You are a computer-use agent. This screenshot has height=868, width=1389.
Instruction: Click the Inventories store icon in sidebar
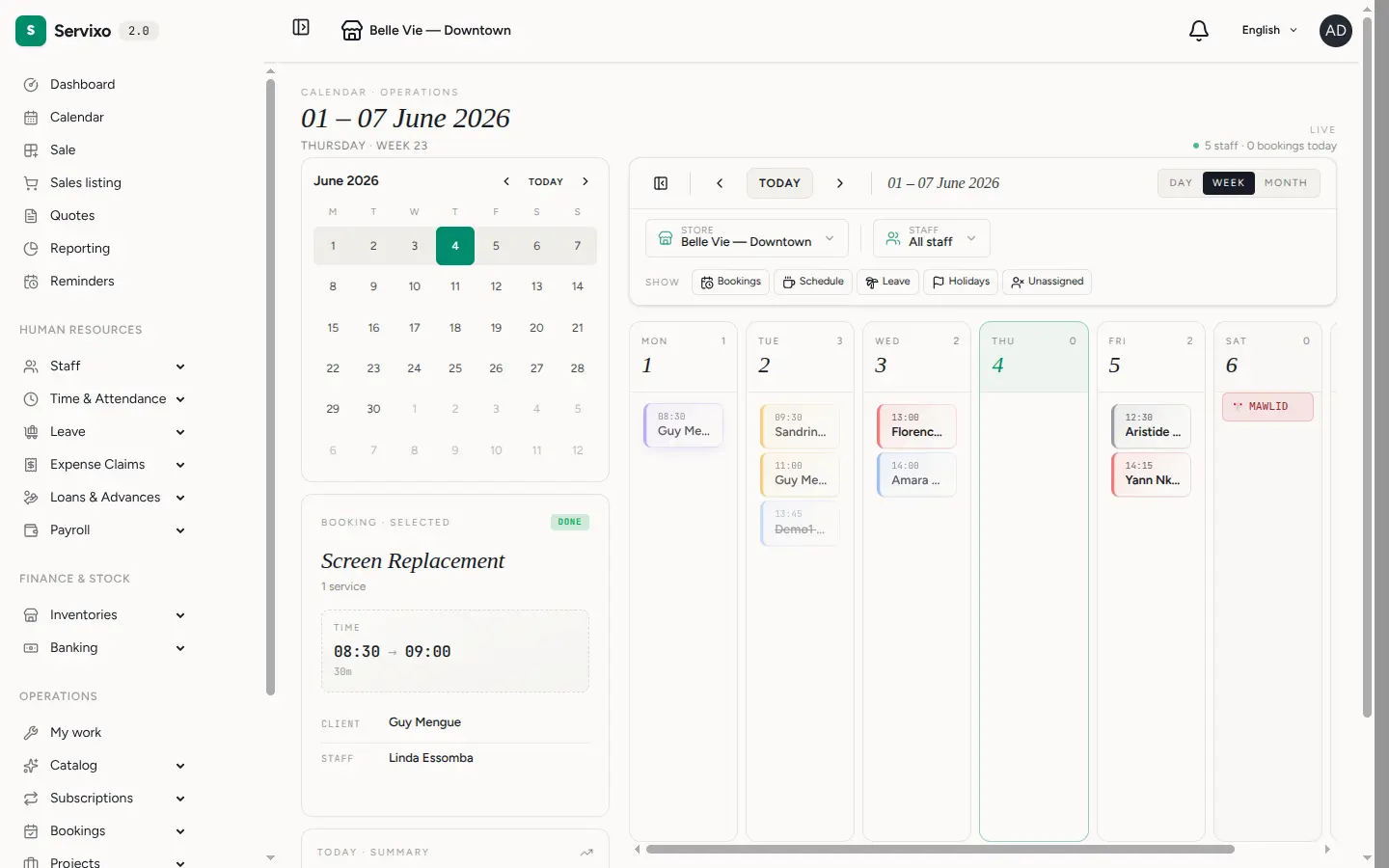click(x=31, y=615)
